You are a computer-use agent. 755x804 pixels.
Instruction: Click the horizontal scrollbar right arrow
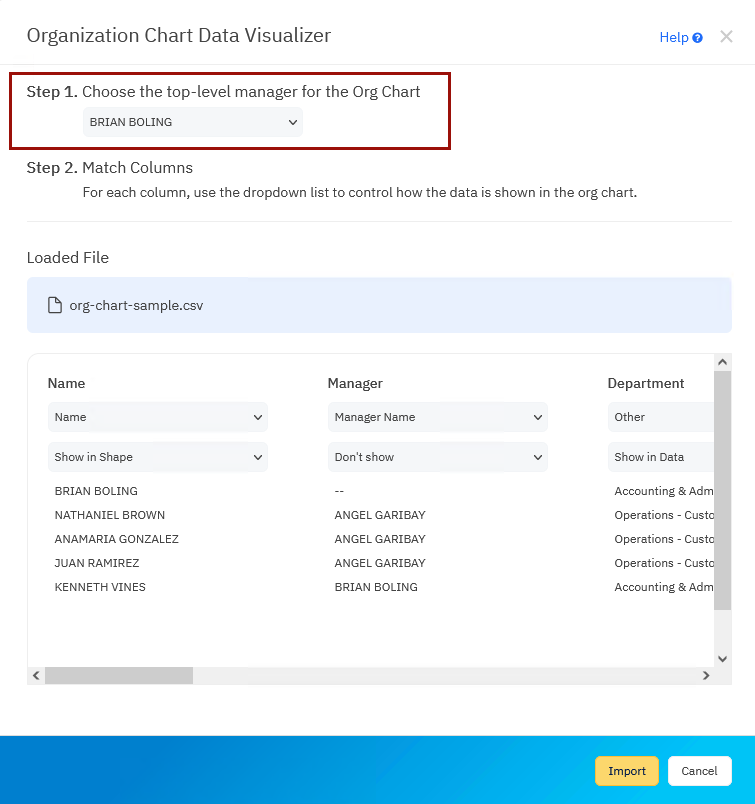pyautogui.click(x=706, y=675)
